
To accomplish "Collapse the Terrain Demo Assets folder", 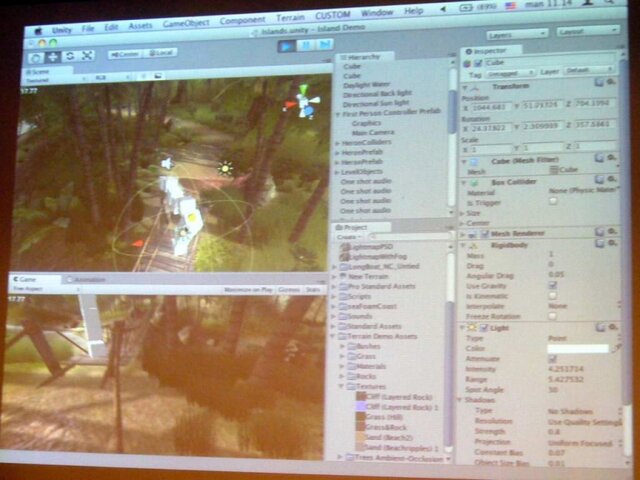I will 333,337.
